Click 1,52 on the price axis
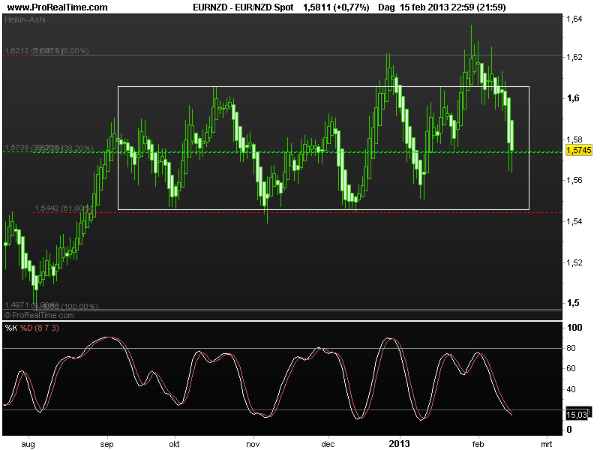This screenshot has height=450, width=600. [574, 262]
